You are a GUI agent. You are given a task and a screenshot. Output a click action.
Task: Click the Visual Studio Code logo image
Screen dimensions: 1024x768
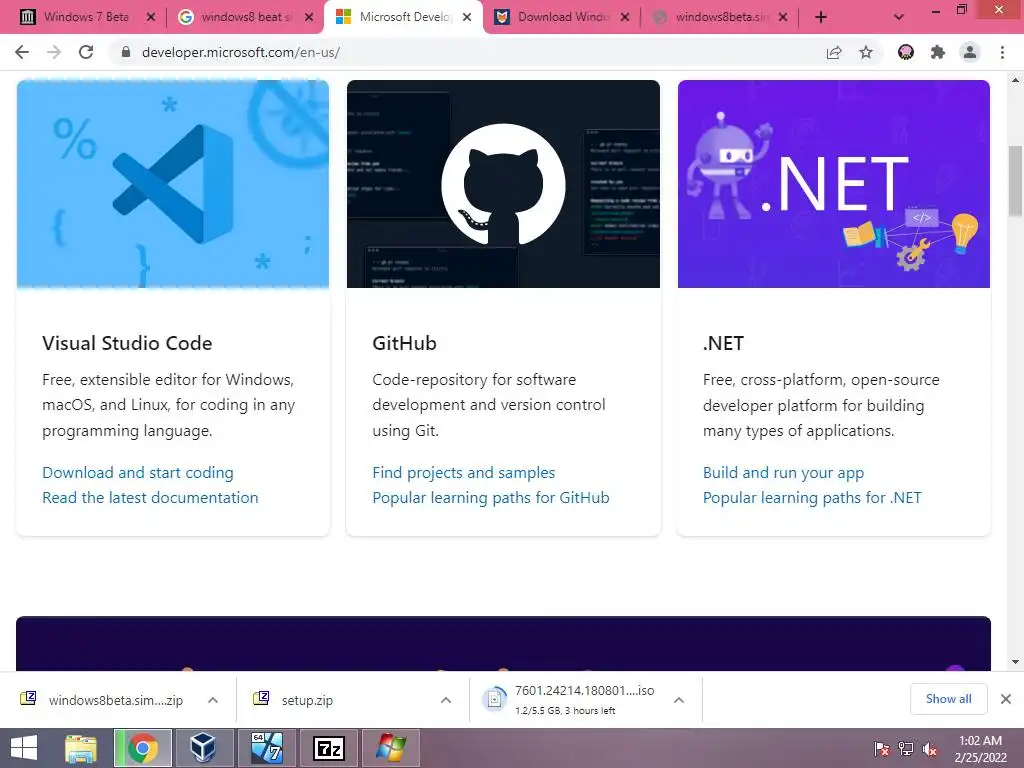click(173, 184)
